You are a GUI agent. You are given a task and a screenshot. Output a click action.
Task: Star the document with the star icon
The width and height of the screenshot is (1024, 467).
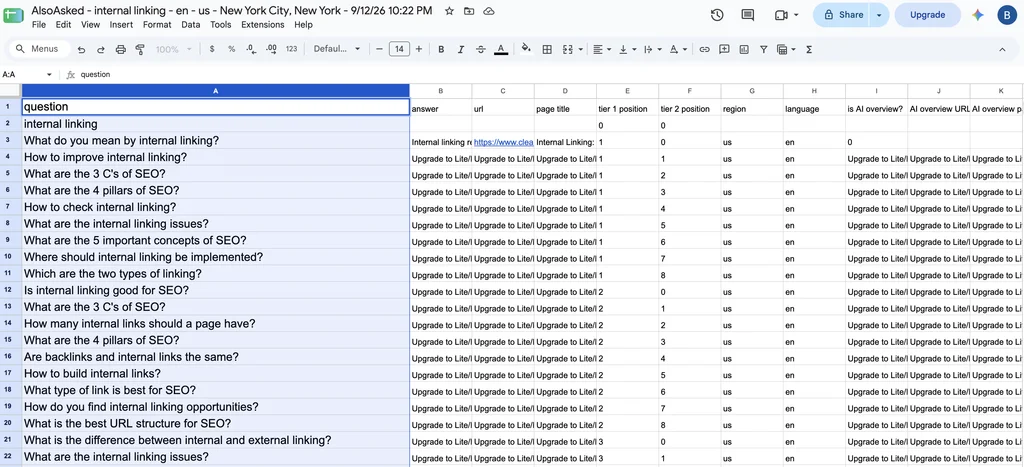(x=449, y=11)
